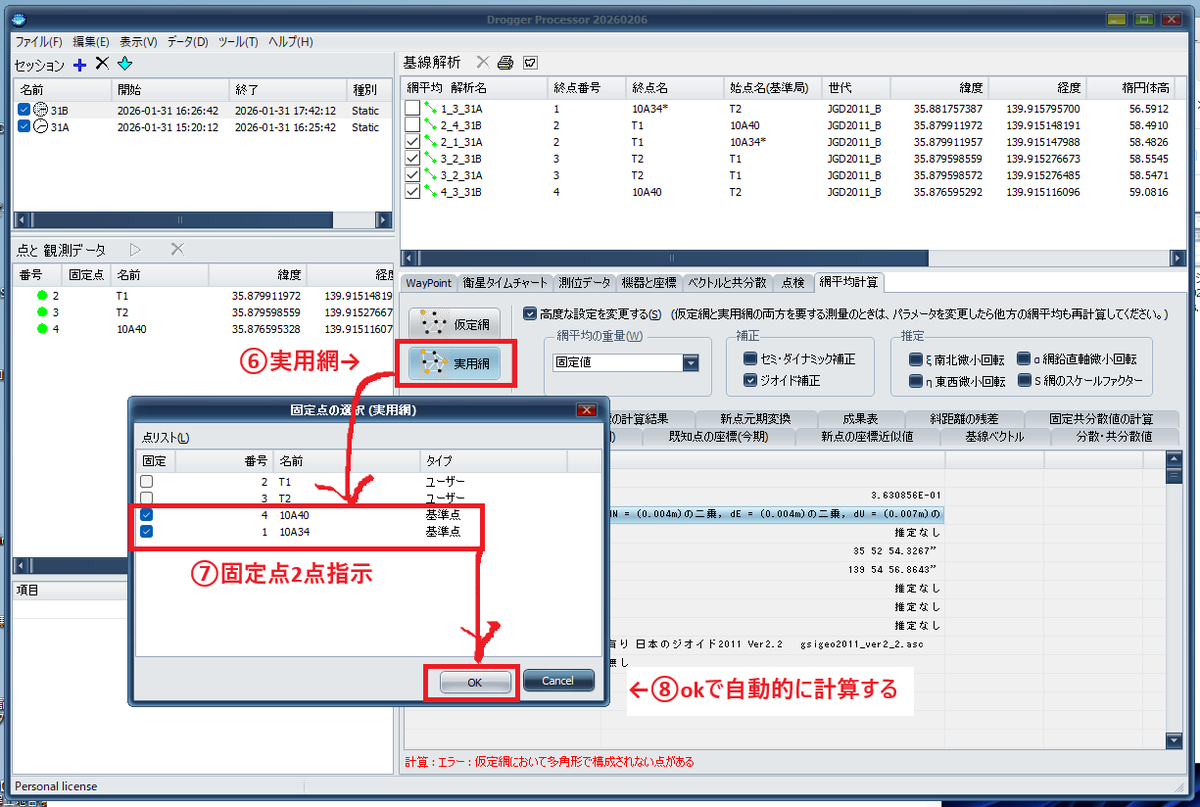Enable α 網鉛直軸微小回転 checkbox
The width and height of the screenshot is (1200, 807).
[1024, 358]
